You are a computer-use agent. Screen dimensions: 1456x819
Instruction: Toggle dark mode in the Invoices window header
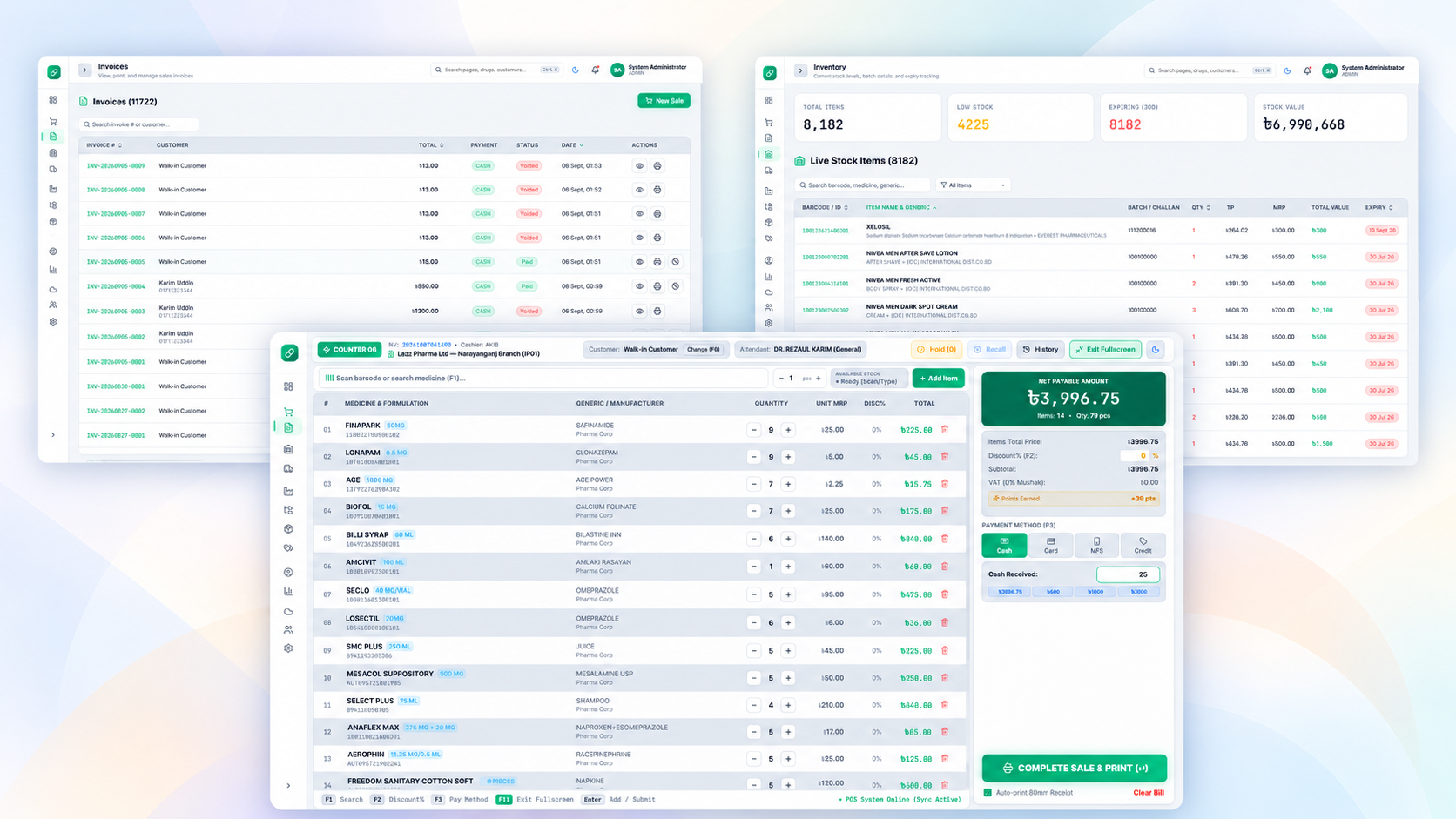click(576, 70)
